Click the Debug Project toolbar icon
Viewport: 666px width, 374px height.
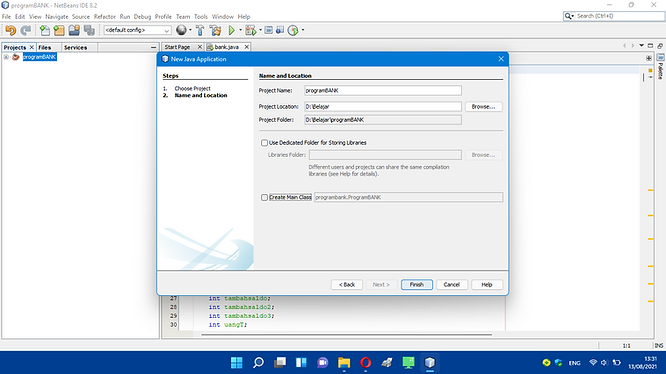[251, 30]
